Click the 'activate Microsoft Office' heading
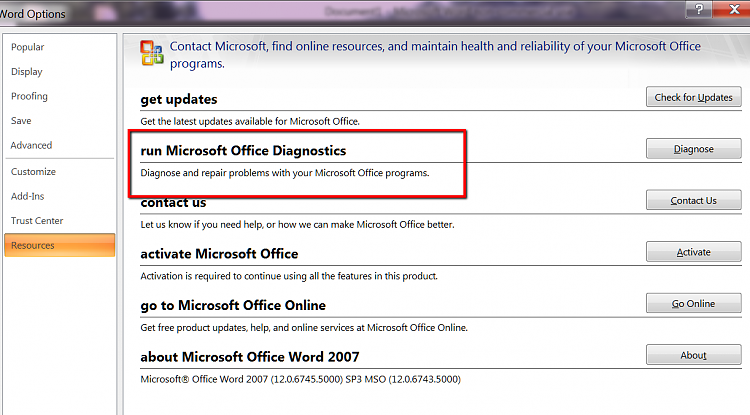 (x=219, y=254)
